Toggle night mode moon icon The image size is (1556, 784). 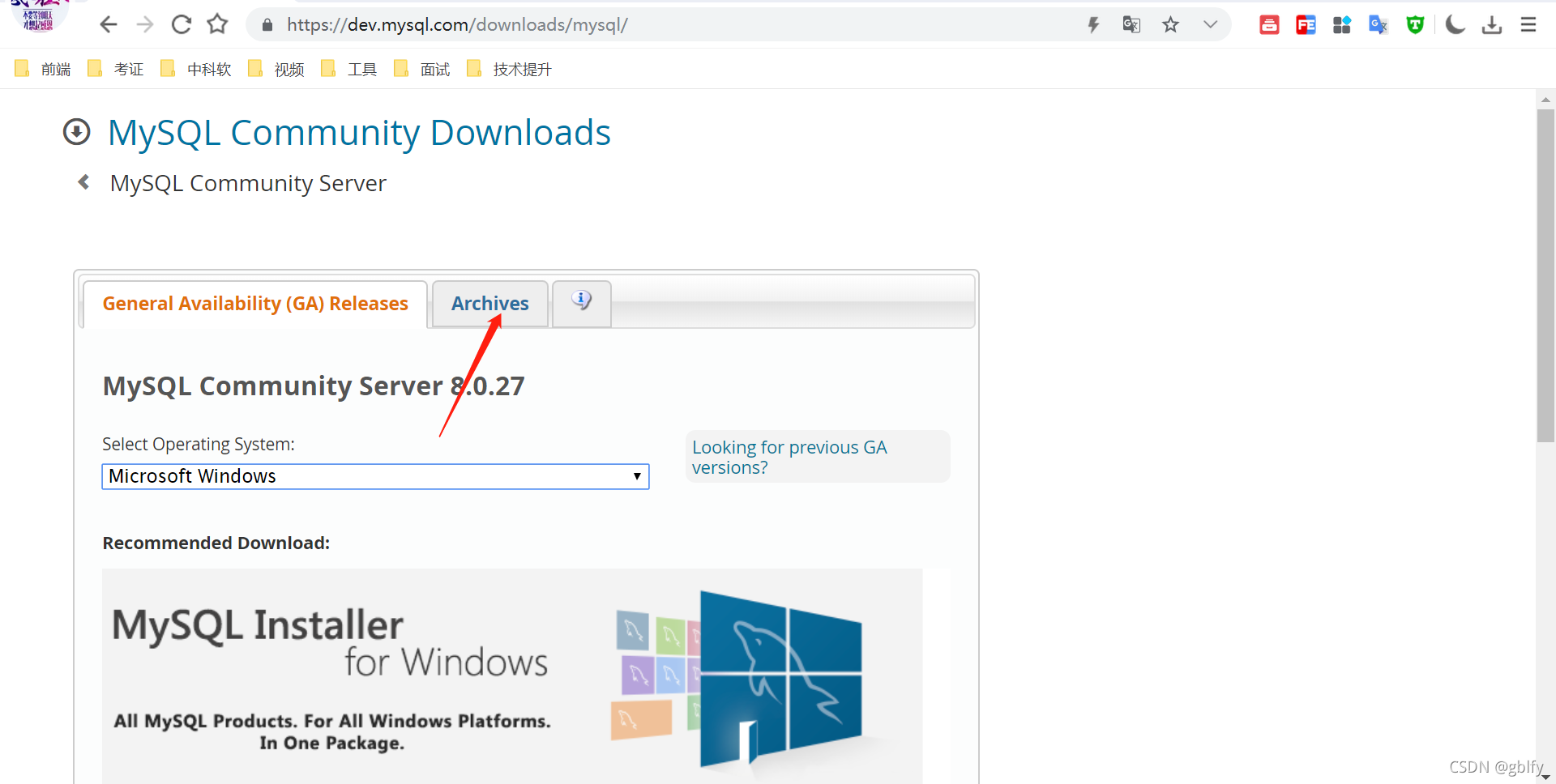pos(1456,25)
